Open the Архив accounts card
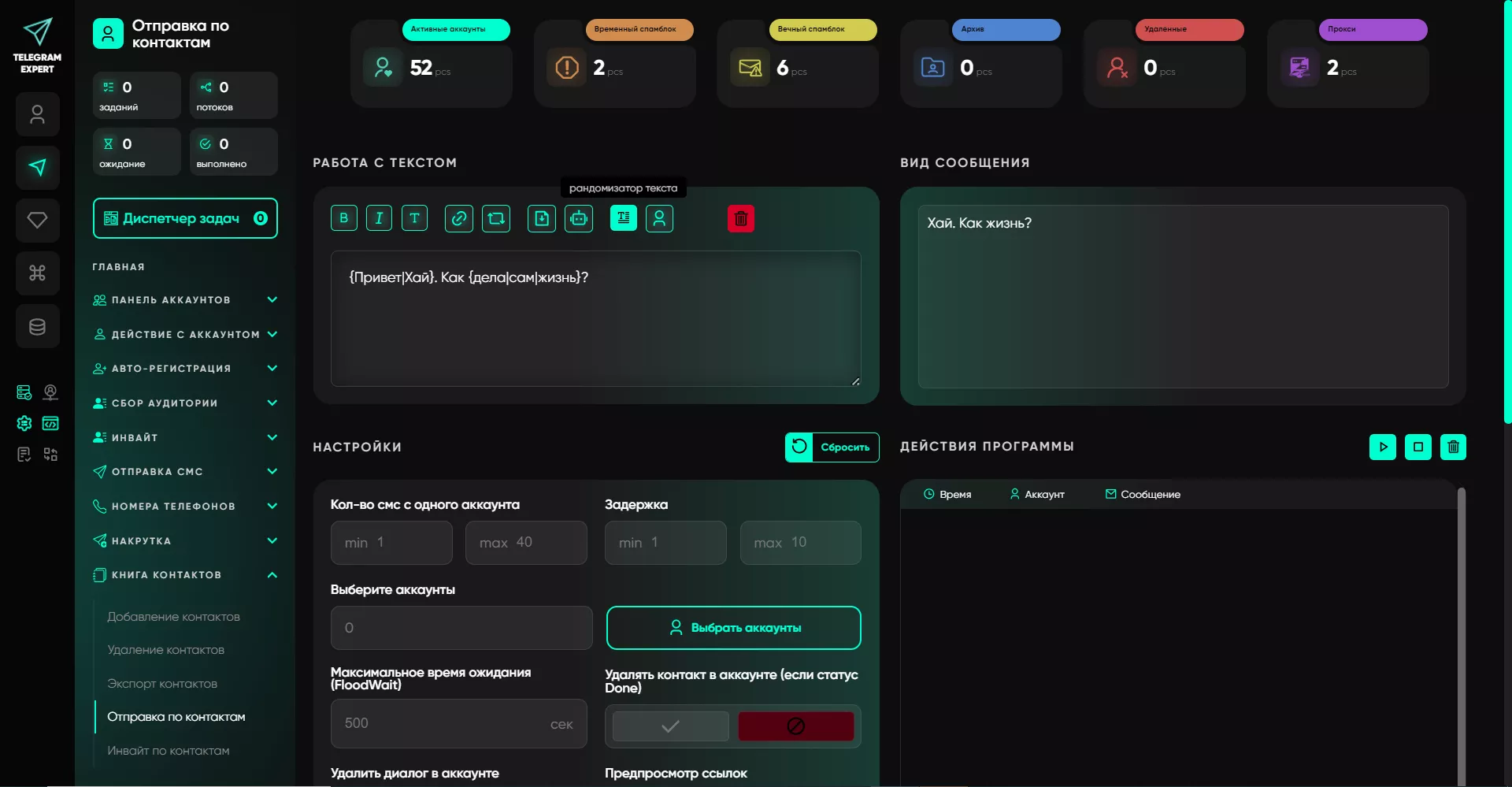 pos(981,63)
